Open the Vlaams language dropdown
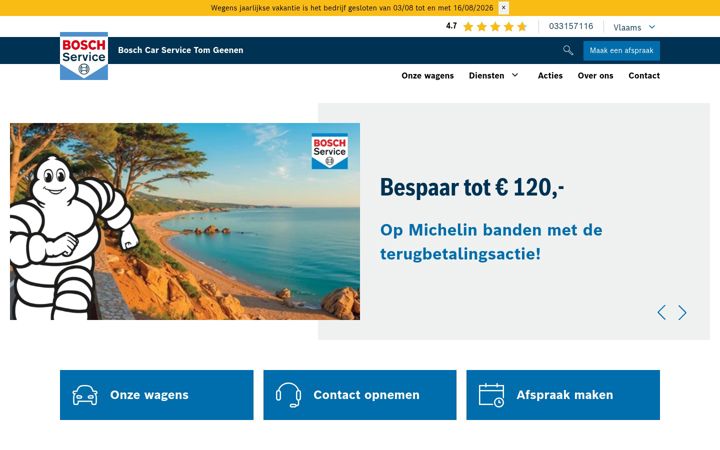Image resolution: width=720 pixels, height=450 pixels. [x=634, y=27]
